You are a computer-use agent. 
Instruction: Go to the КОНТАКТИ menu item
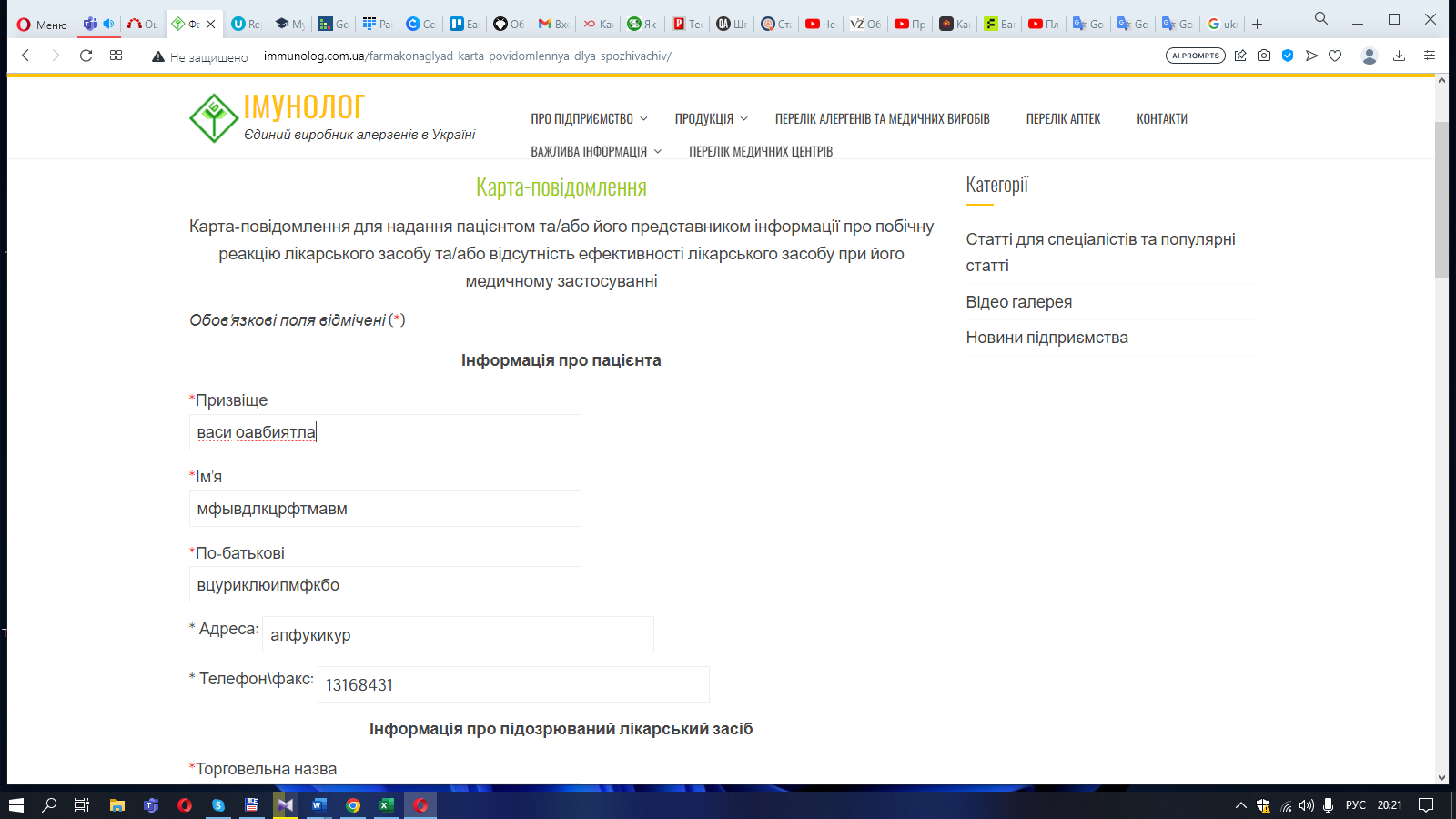[x=1161, y=119]
